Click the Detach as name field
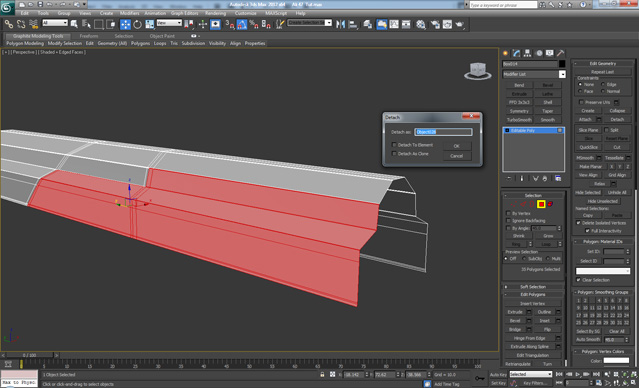The image size is (639, 388). click(x=443, y=132)
